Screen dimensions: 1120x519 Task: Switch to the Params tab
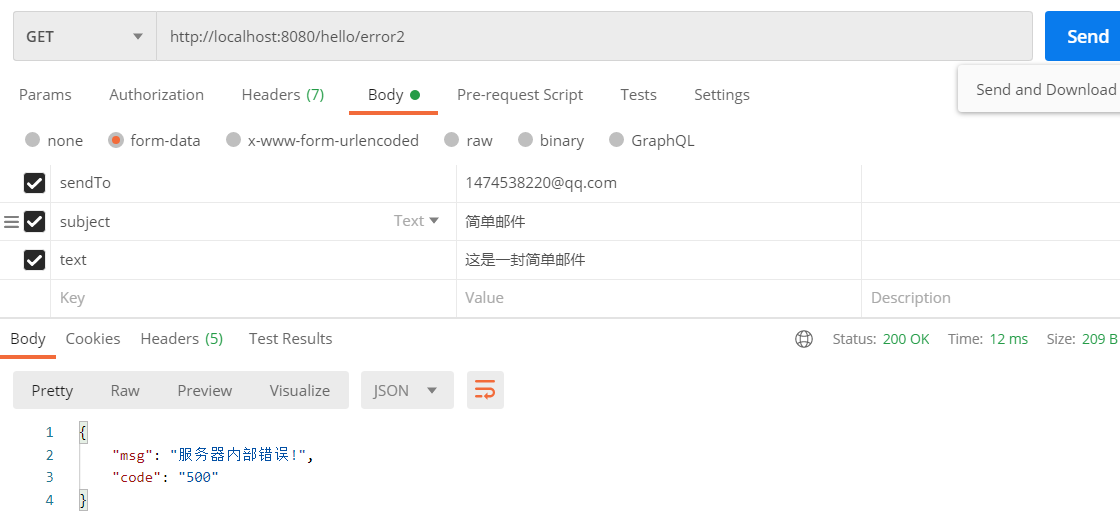click(x=45, y=95)
